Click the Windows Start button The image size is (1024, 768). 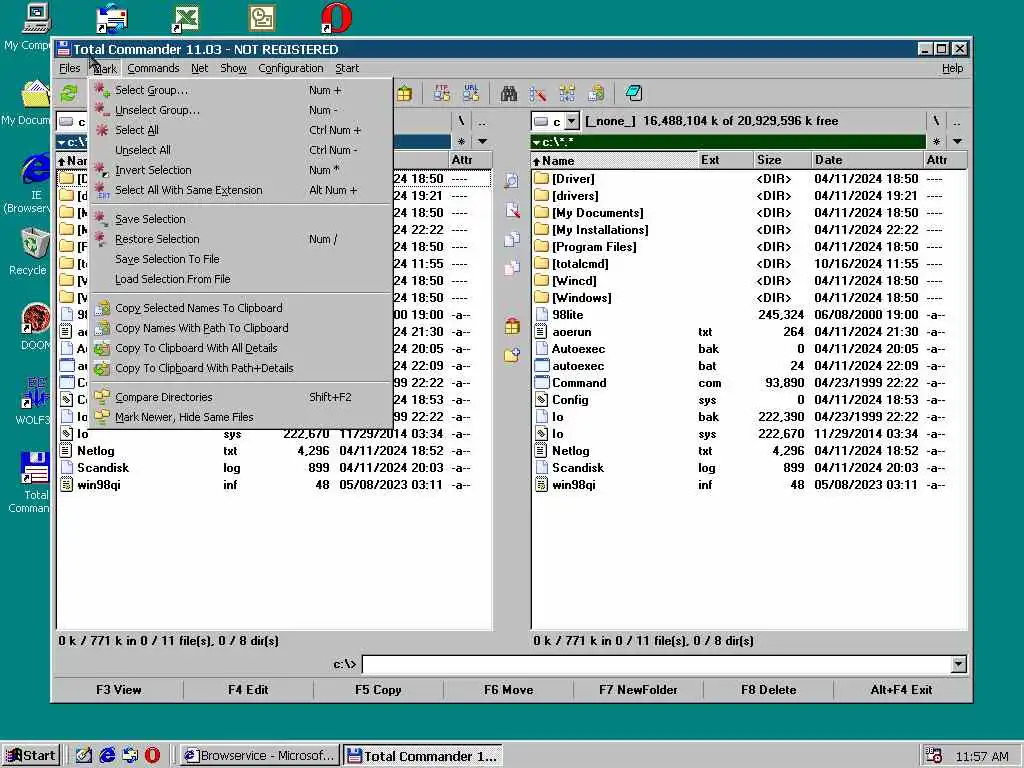tap(31, 756)
